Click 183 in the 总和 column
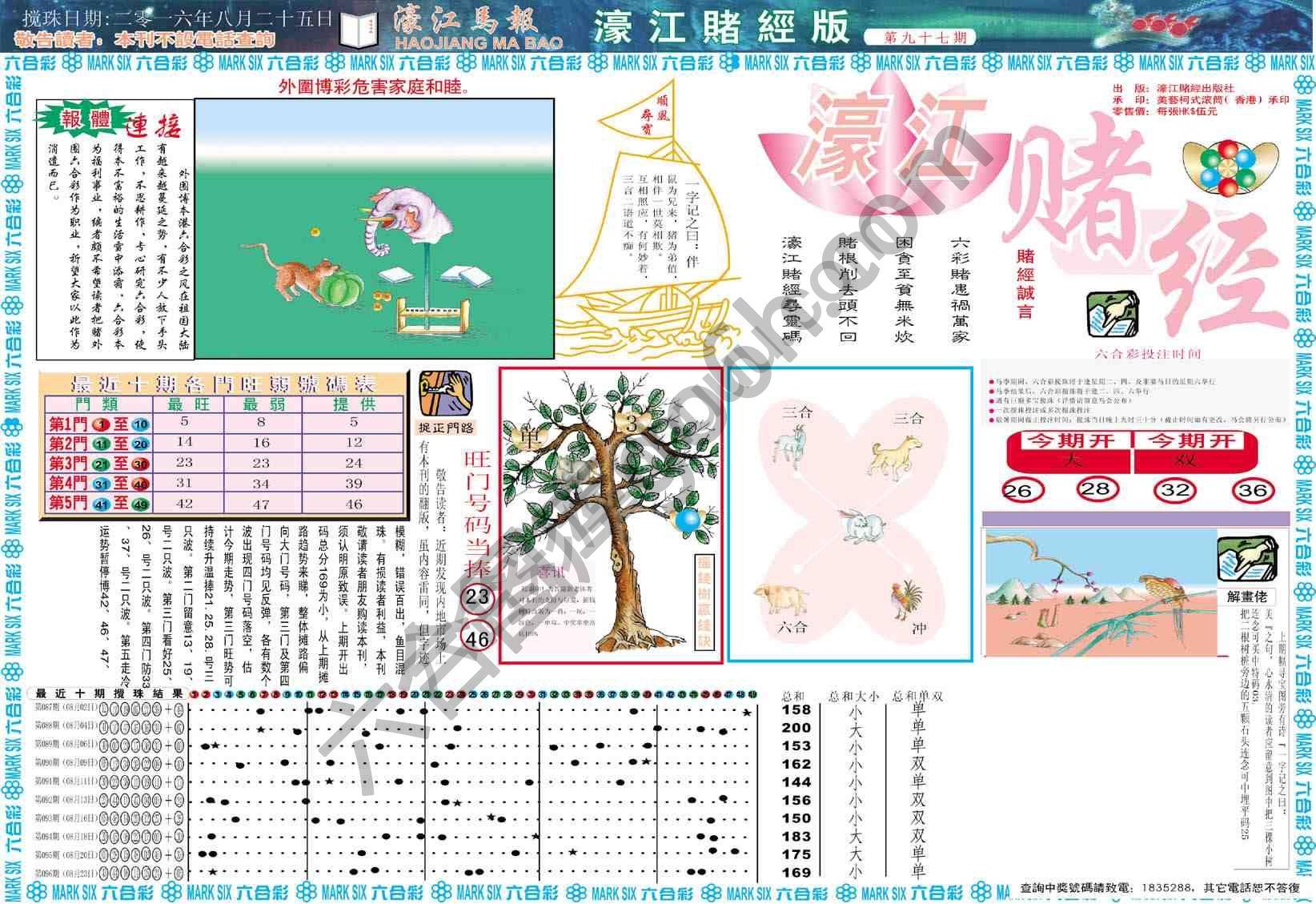The image size is (1316, 904). coord(796,836)
